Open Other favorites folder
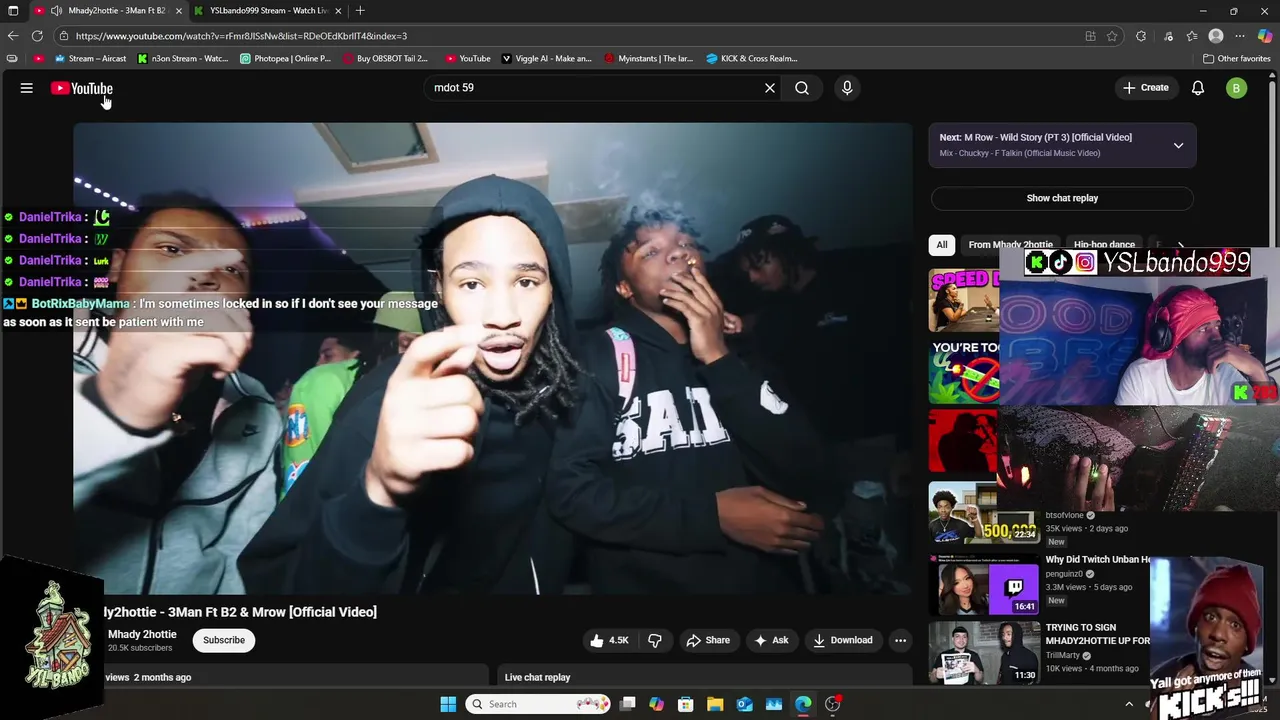1280x720 pixels. pos(1236,58)
